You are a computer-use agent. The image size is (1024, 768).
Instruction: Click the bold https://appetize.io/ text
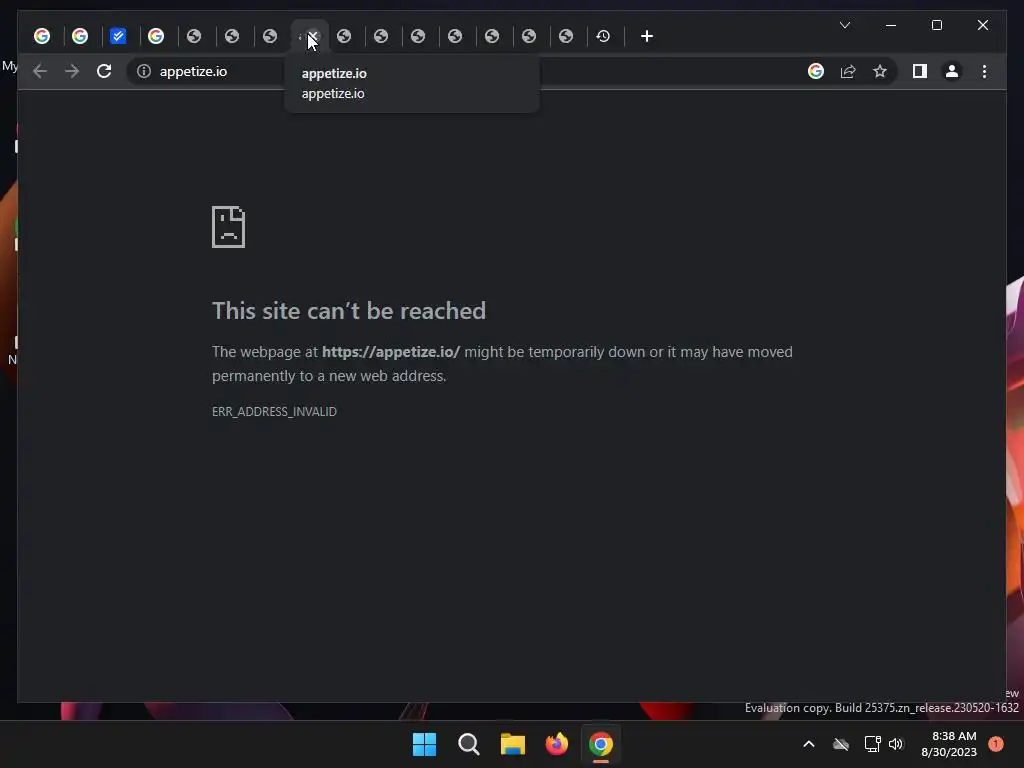(x=391, y=352)
